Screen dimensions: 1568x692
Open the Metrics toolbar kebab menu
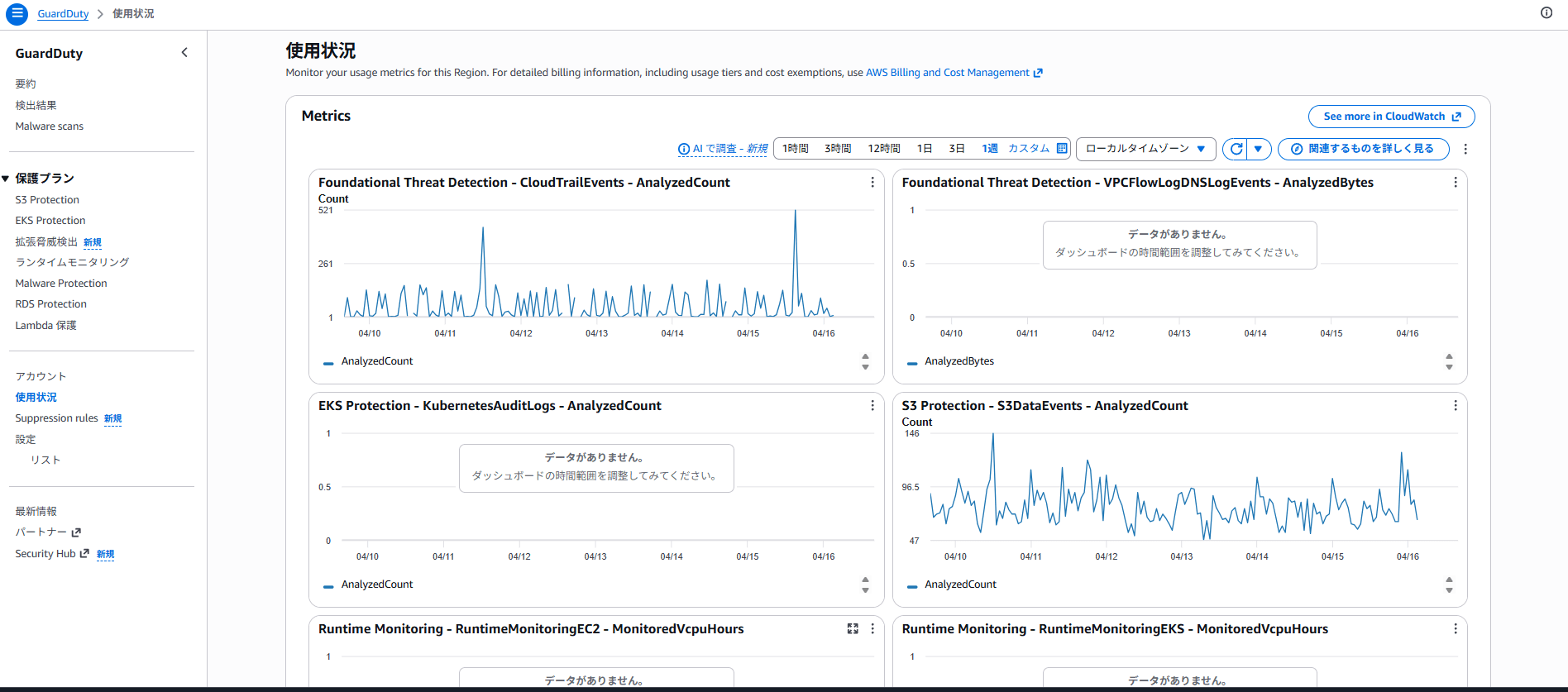tap(1465, 149)
